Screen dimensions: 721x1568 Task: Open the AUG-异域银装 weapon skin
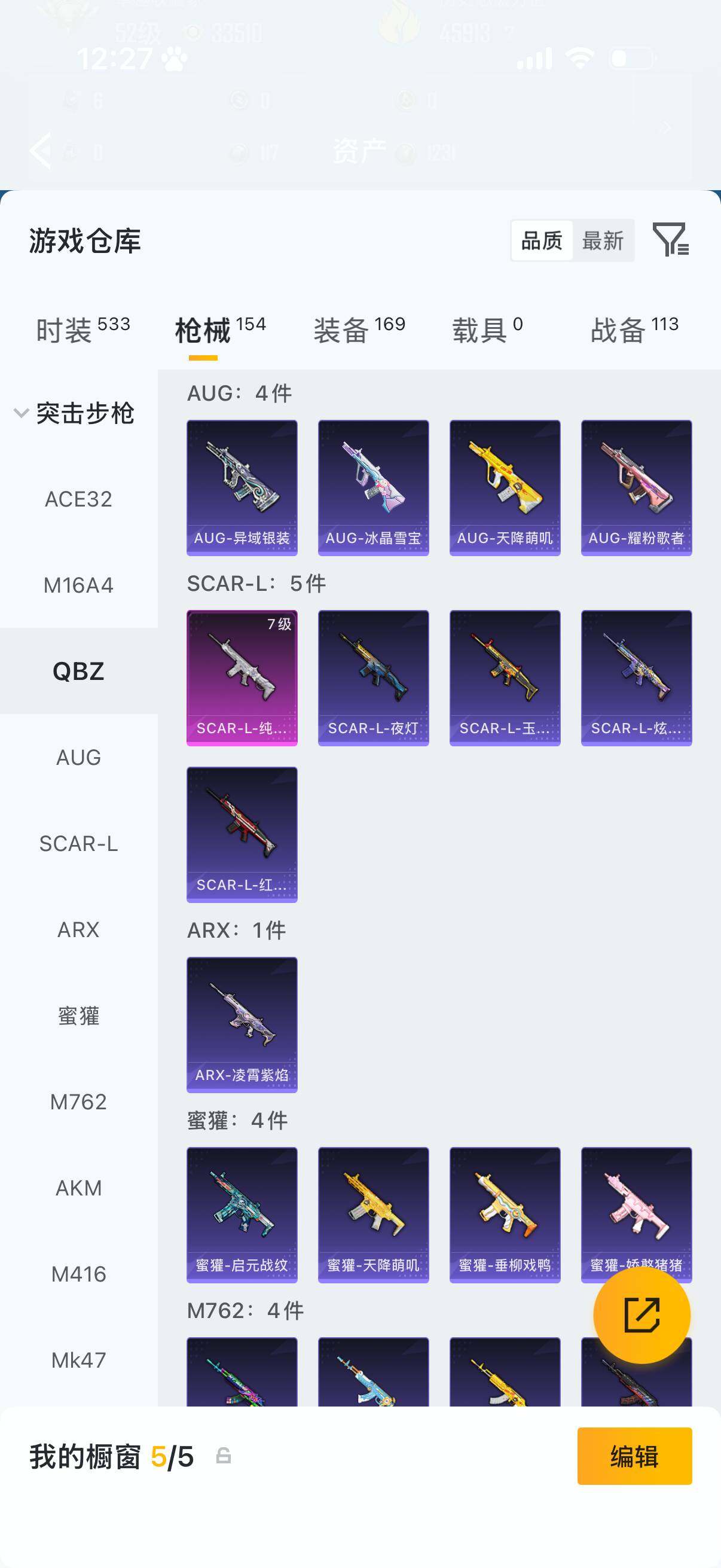click(x=242, y=487)
